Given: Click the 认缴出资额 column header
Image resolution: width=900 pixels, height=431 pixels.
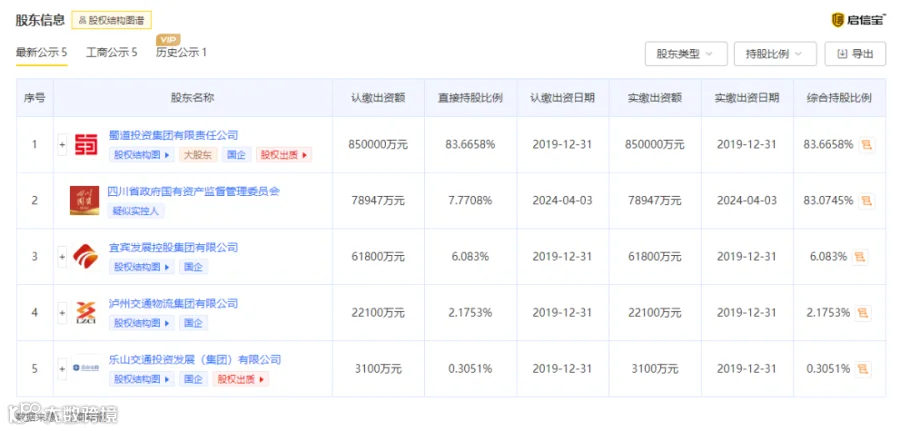Looking at the screenshot, I should (x=378, y=98).
